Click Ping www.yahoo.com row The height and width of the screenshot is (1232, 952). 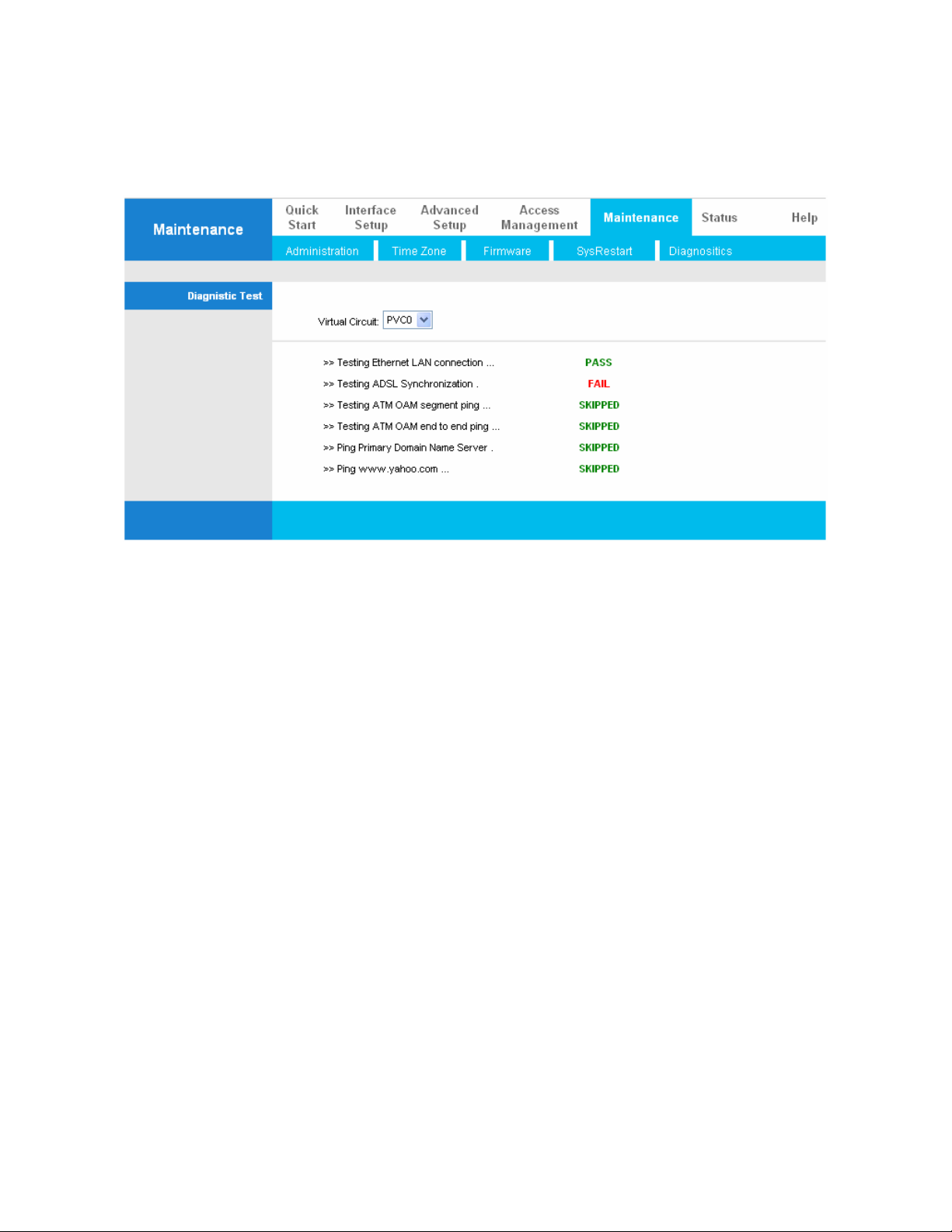click(x=386, y=469)
